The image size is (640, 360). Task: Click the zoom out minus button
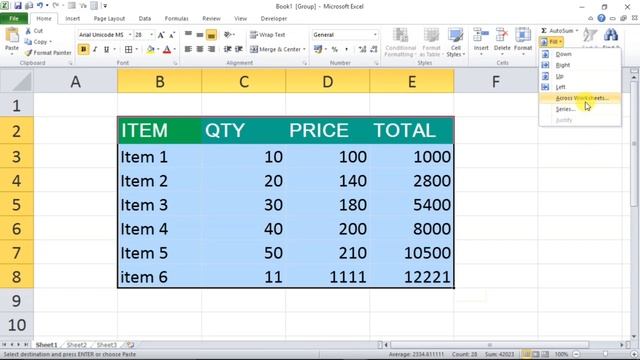(576, 354)
